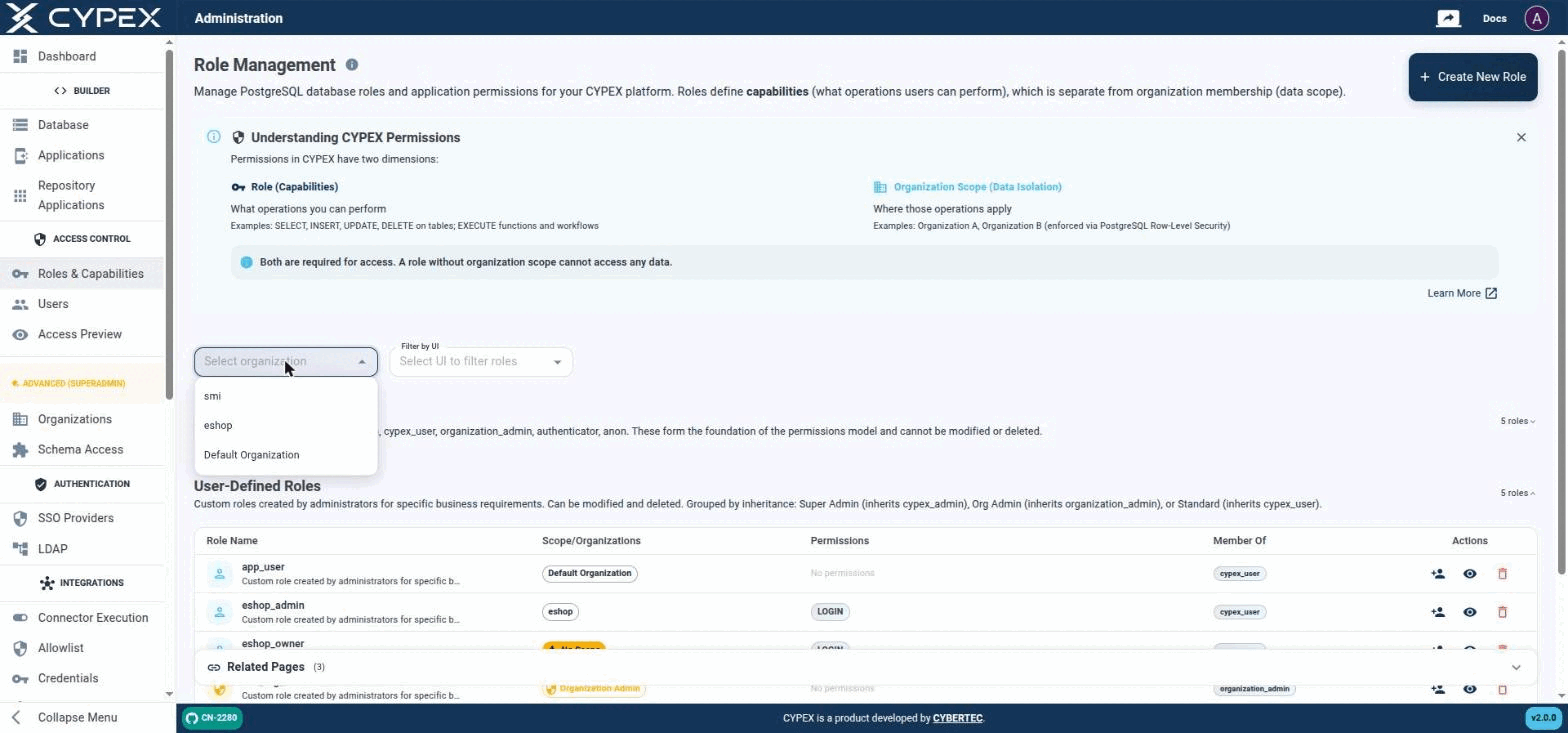Click the organization_admin member chip
This screenshot has width=1568, height=733.
pos(1254,689)
